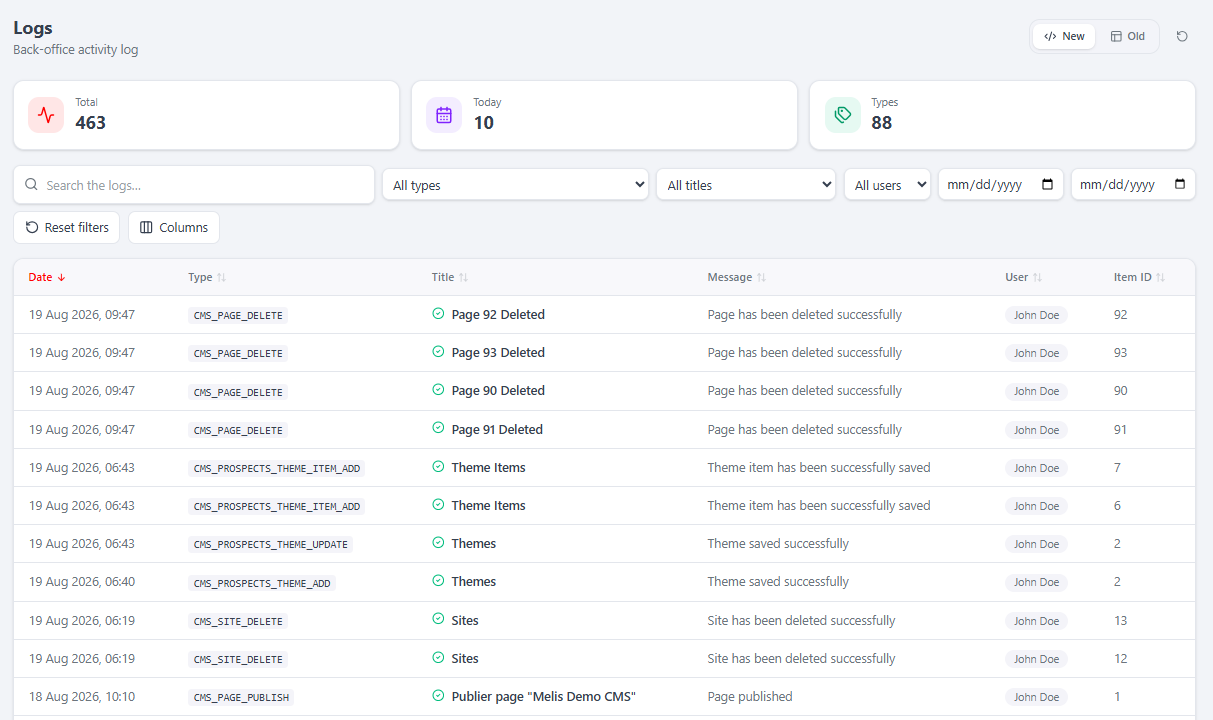Screen dimensions: 1213x720
Task: Switch to the New view
Action: (x=1064, y=36)
